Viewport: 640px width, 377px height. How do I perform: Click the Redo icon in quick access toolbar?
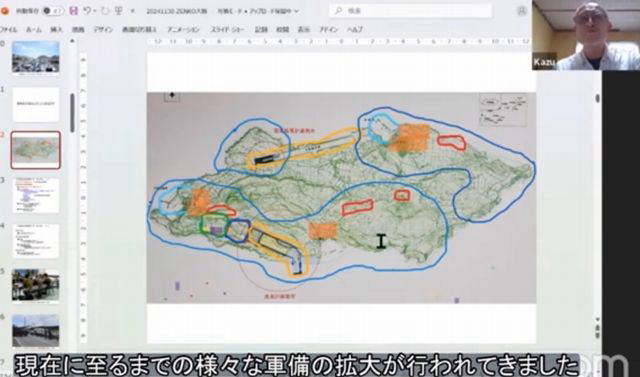105,11
